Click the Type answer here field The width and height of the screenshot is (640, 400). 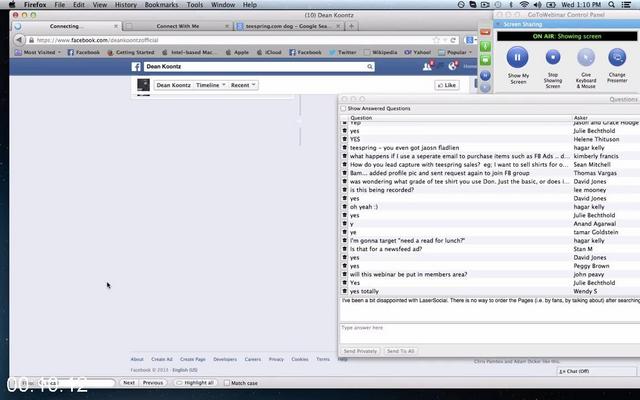point(490,333)
